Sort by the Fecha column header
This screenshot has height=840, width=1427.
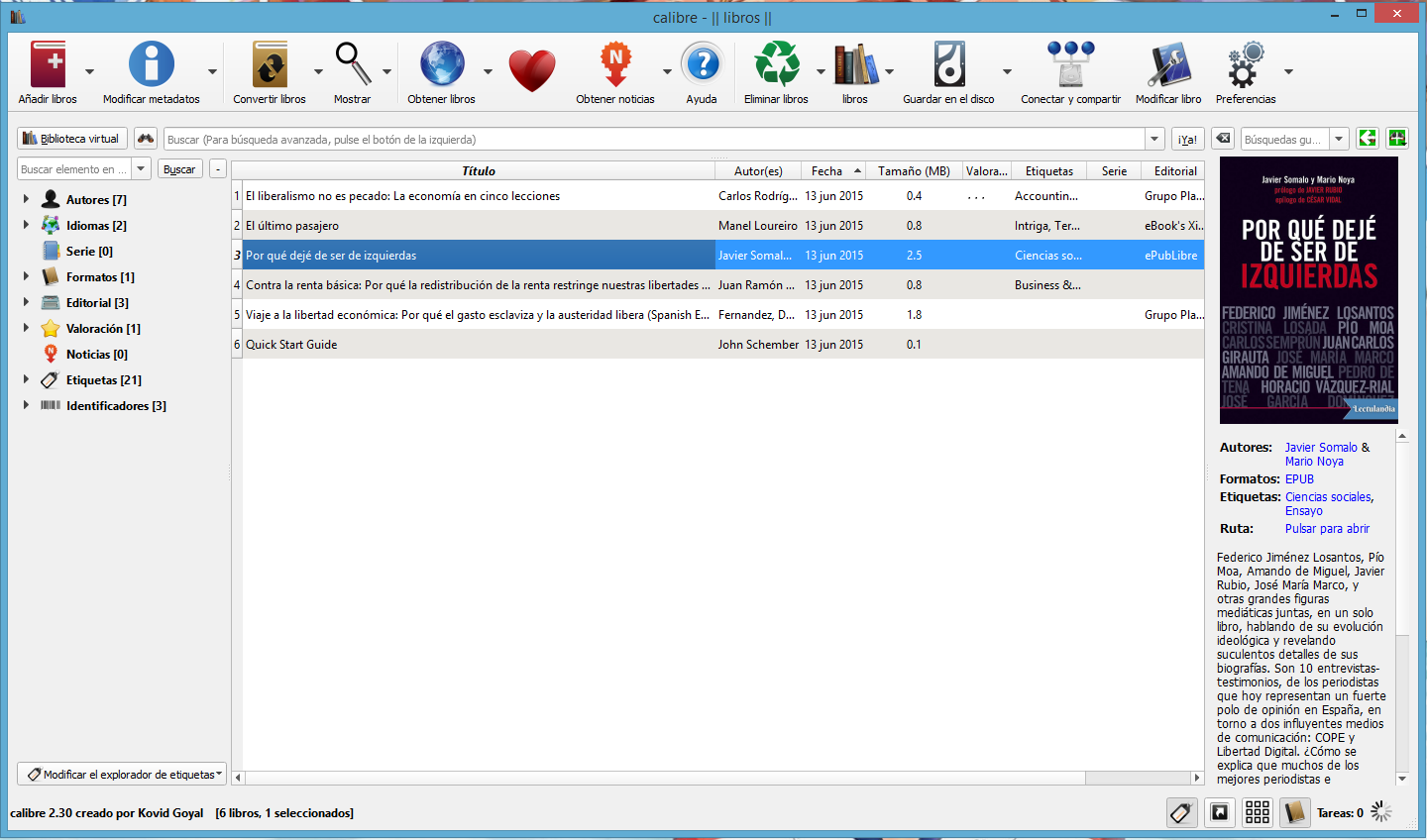(833, 171)
